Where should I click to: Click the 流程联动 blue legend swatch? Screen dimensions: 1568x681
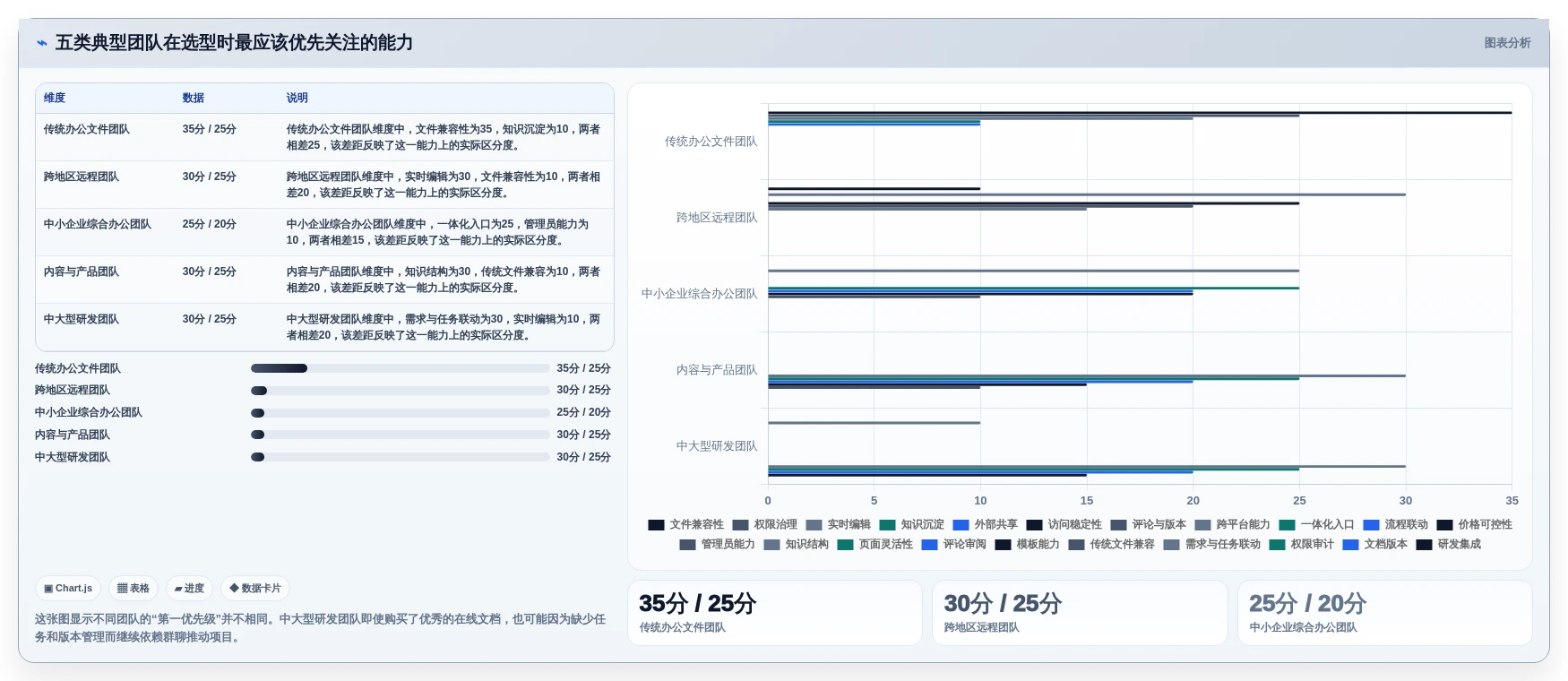(1371, 525)
